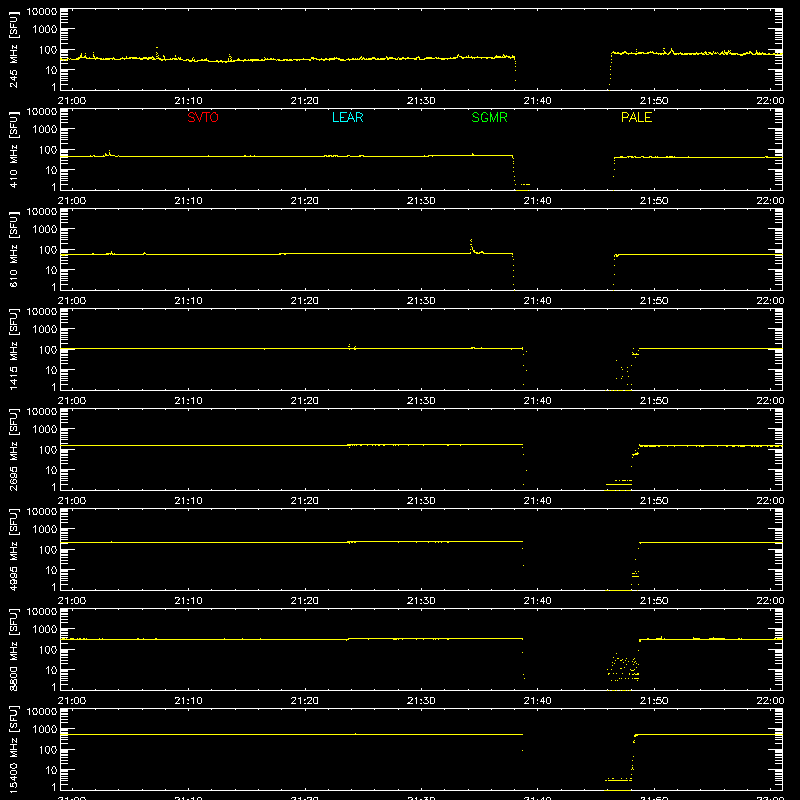This screenshot has height=800, width=800.
Task: Click the 21:00 tick under 4995 MHz plot
Action: click(71, 601)
